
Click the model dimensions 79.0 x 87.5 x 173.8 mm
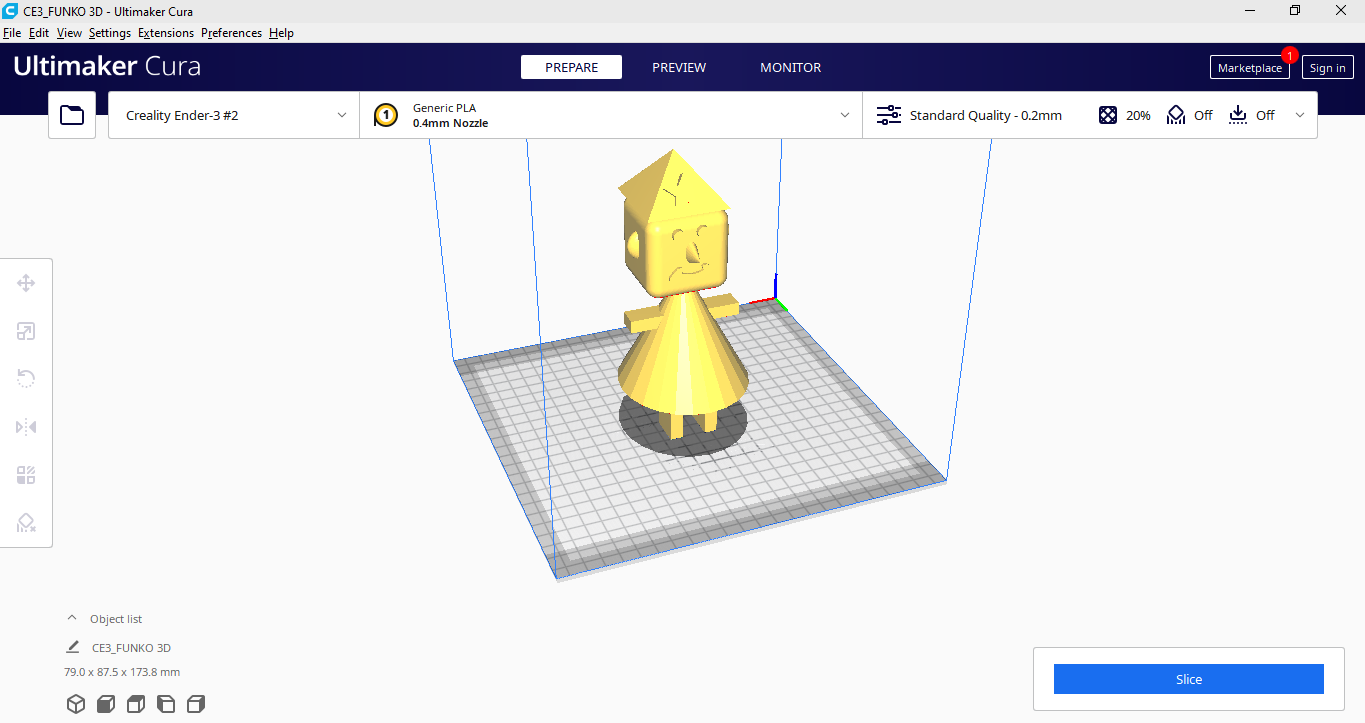click(x=122, y=672)
